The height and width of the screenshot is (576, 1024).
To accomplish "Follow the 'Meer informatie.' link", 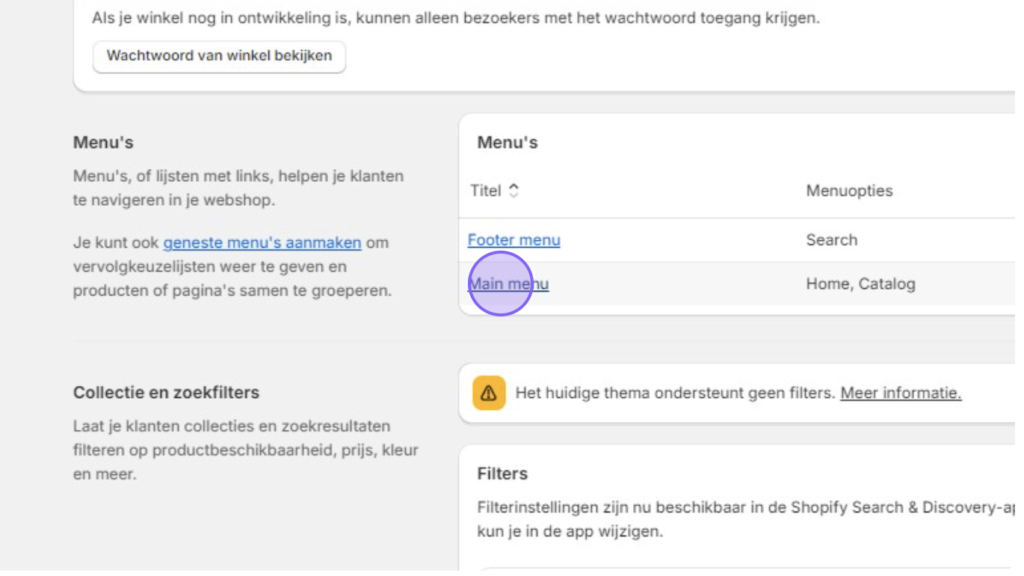I will point(900,393).
